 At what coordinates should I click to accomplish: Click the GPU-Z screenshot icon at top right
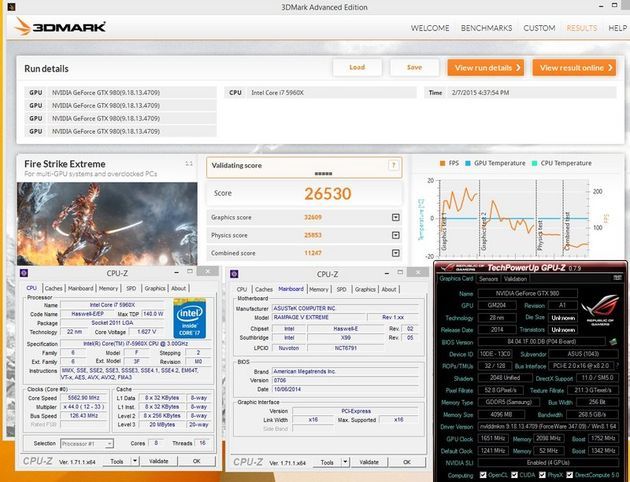point(617,278)
